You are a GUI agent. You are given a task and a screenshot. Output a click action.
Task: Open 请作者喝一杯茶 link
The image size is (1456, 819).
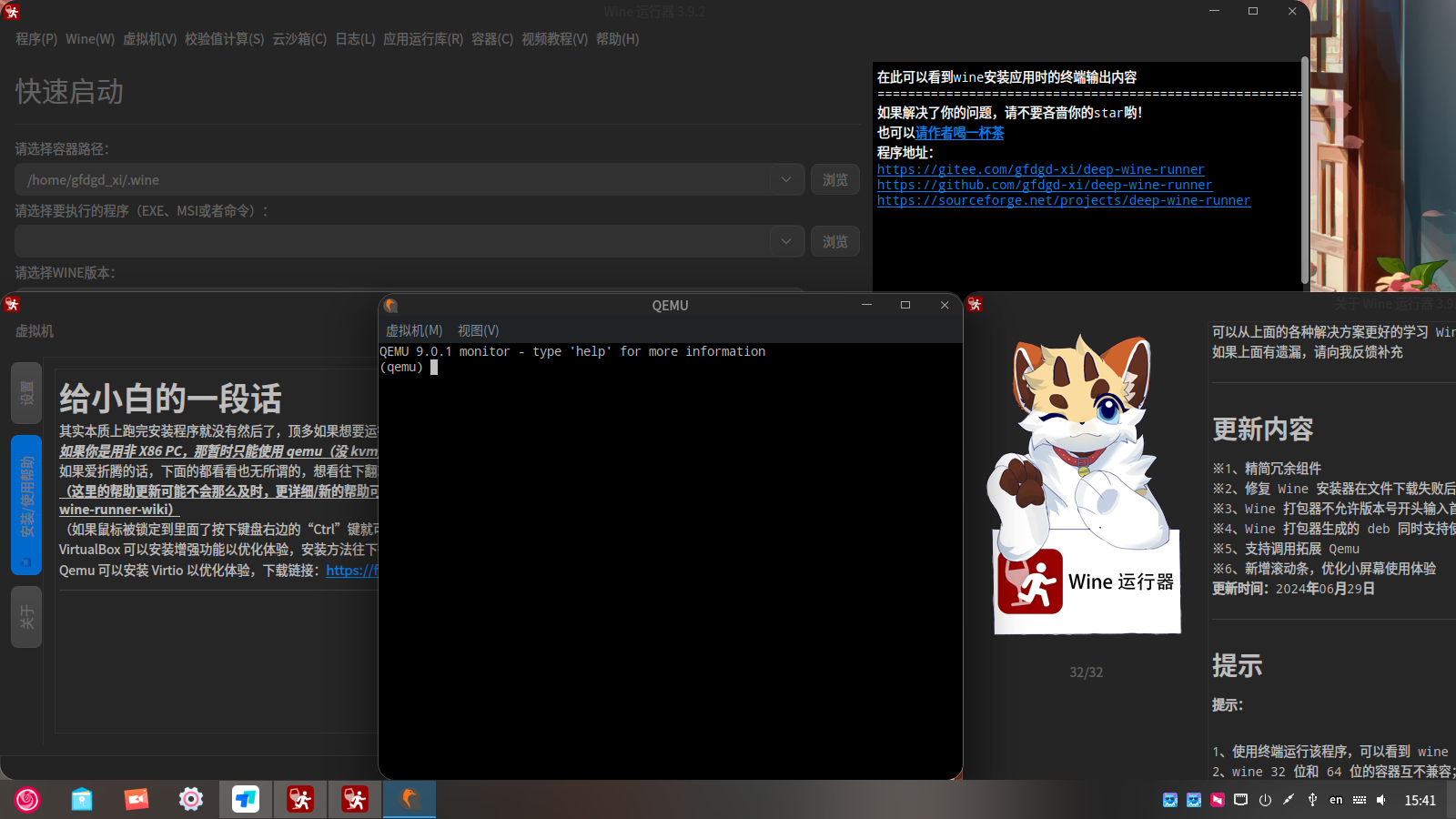(x=960, y=133)
